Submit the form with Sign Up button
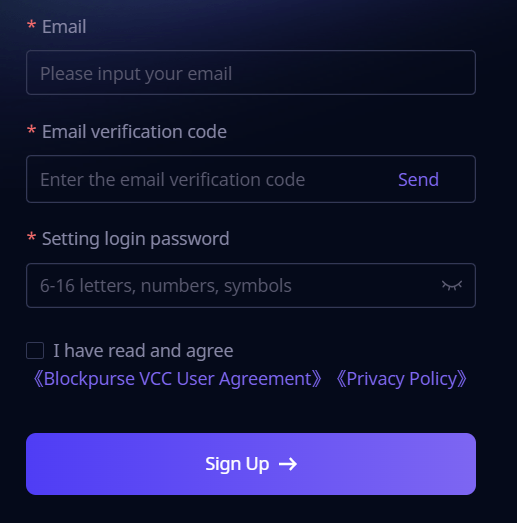The width and height of the screenshot is (517, 523). click(x=251, y=464)
